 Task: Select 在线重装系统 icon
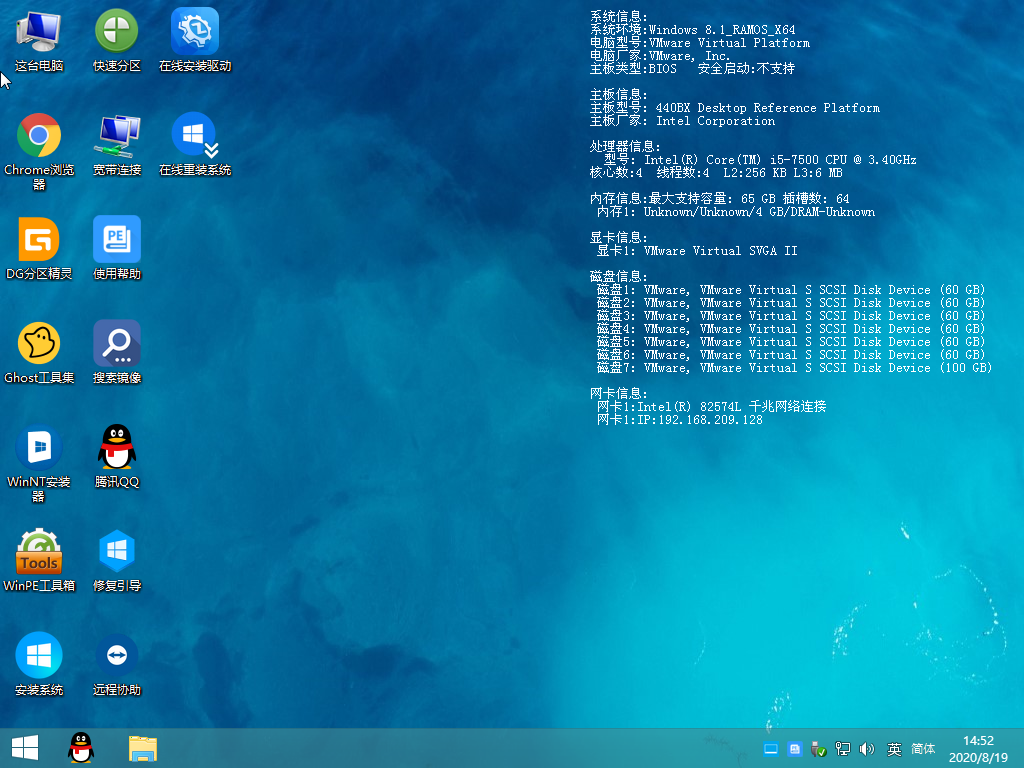click(195, 145)
